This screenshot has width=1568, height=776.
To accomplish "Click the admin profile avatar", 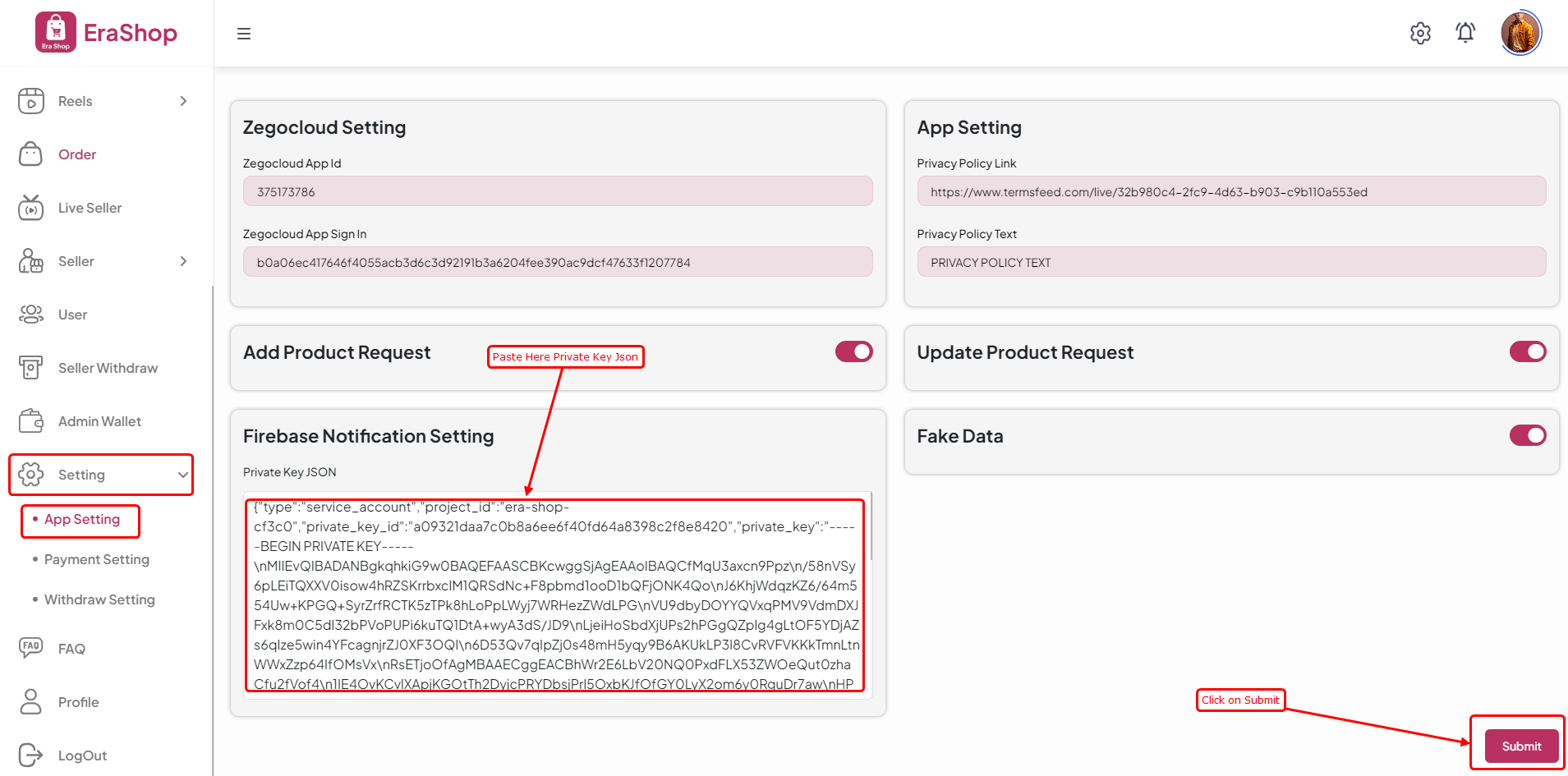I will pyautogui.click(x=1520, y=34).
